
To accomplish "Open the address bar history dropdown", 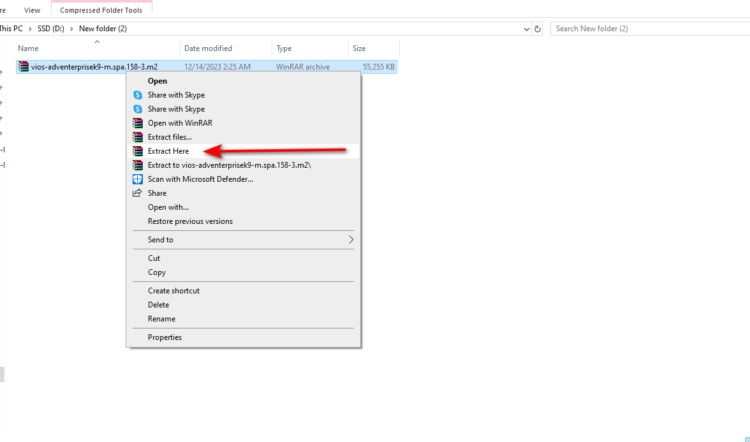I will click(526, 29).
